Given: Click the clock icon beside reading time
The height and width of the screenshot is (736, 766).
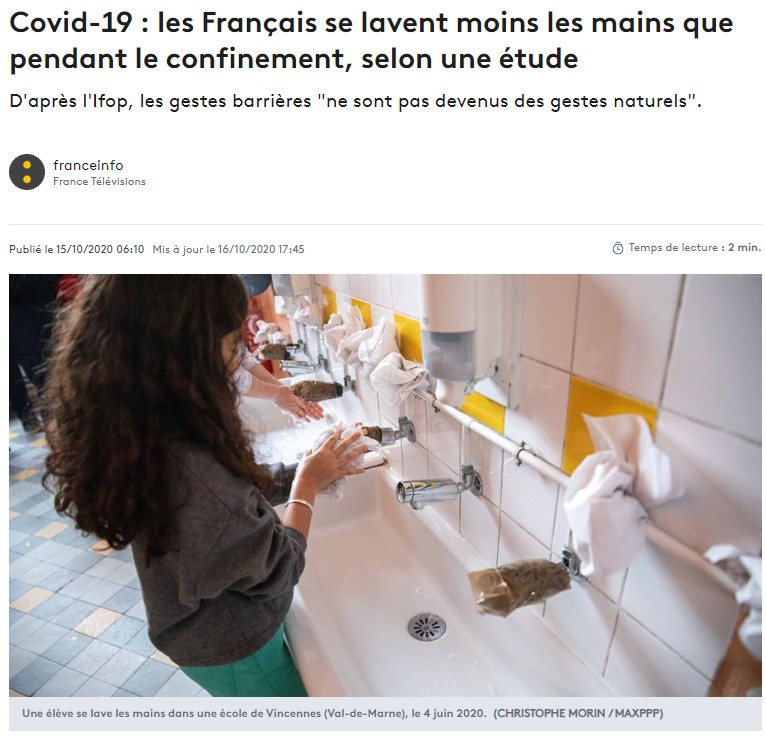Looking at the screenshot, I should pos(618,249).
